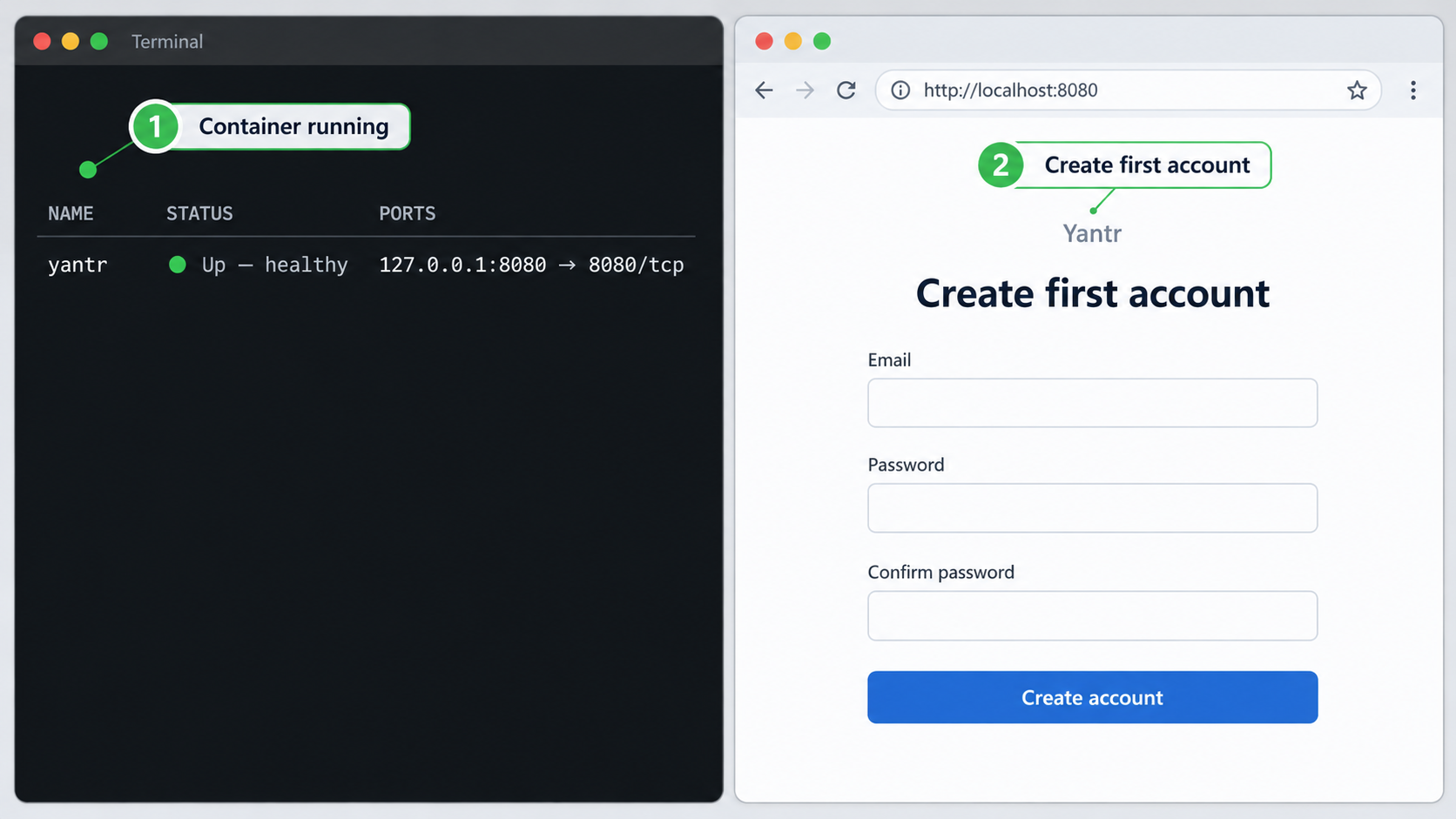This screenshot has width=1456, height=819.
Task: Select the 'Email' field label
Action: pos(889,359)
